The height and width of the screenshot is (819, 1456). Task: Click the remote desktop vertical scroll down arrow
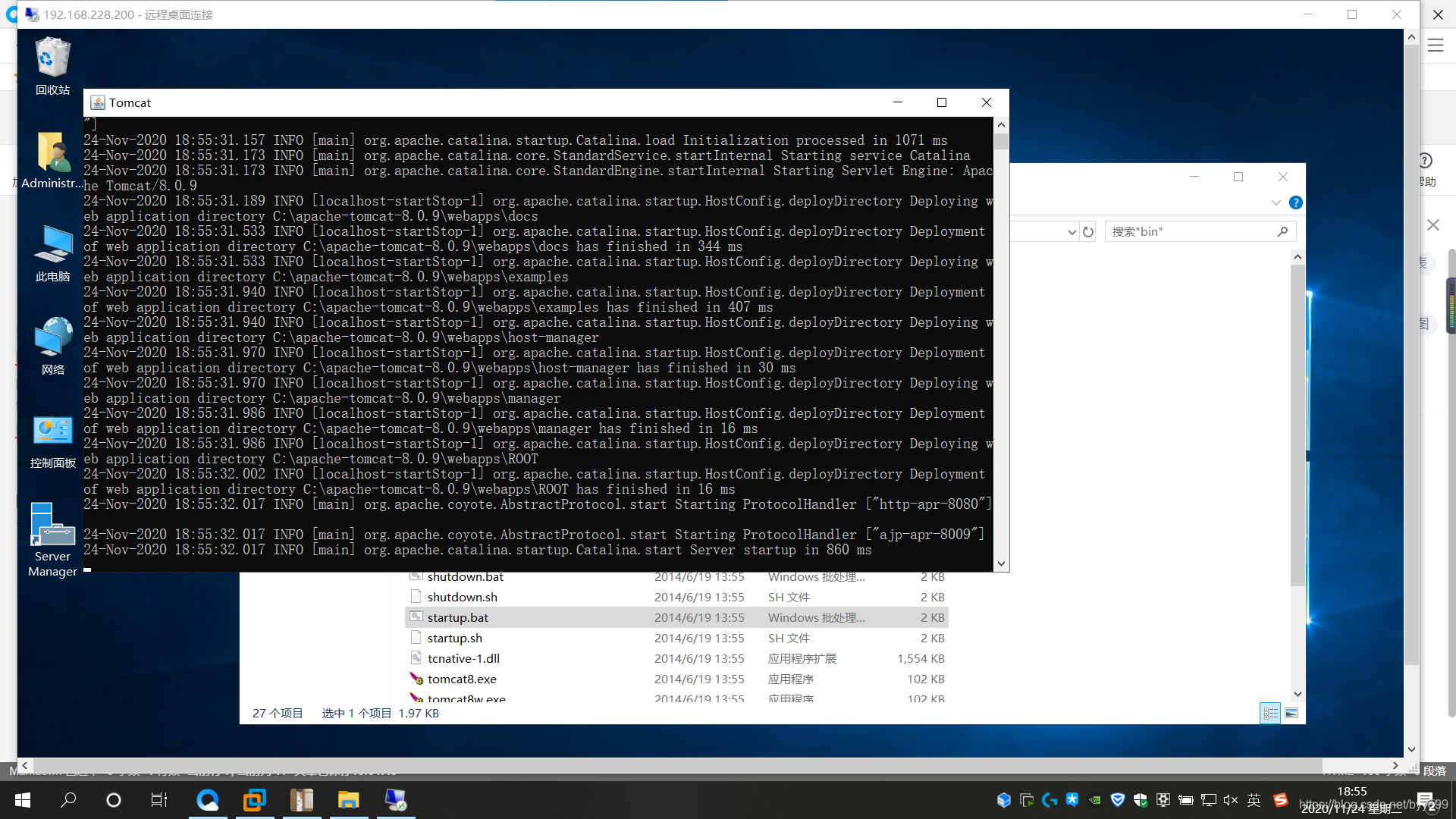click(1411, 750)
